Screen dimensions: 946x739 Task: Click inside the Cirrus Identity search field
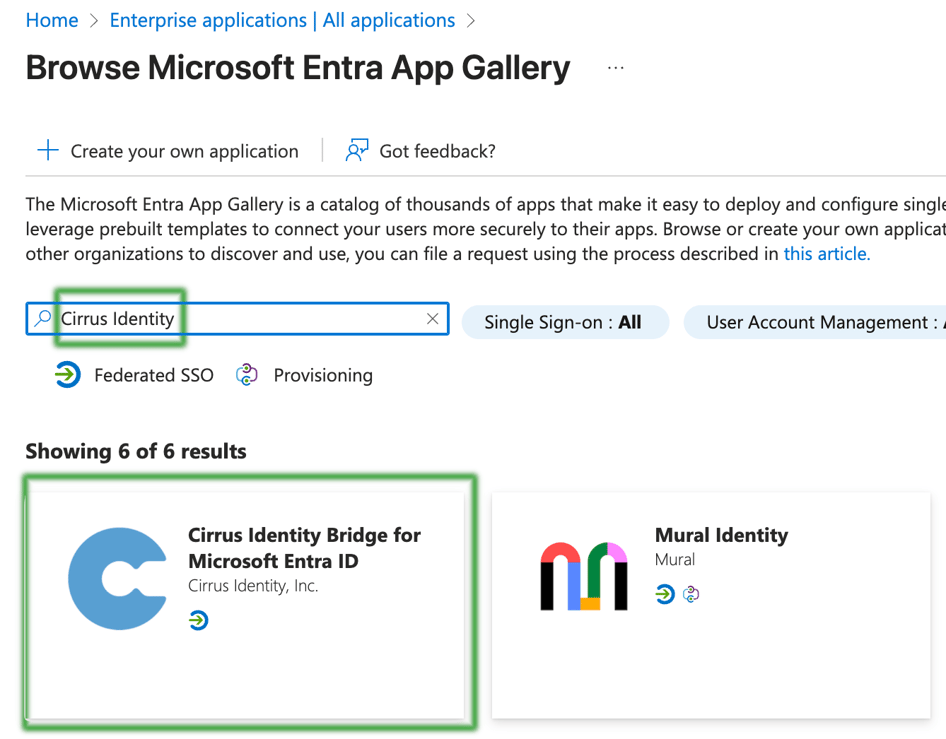[x=280, y=319]
